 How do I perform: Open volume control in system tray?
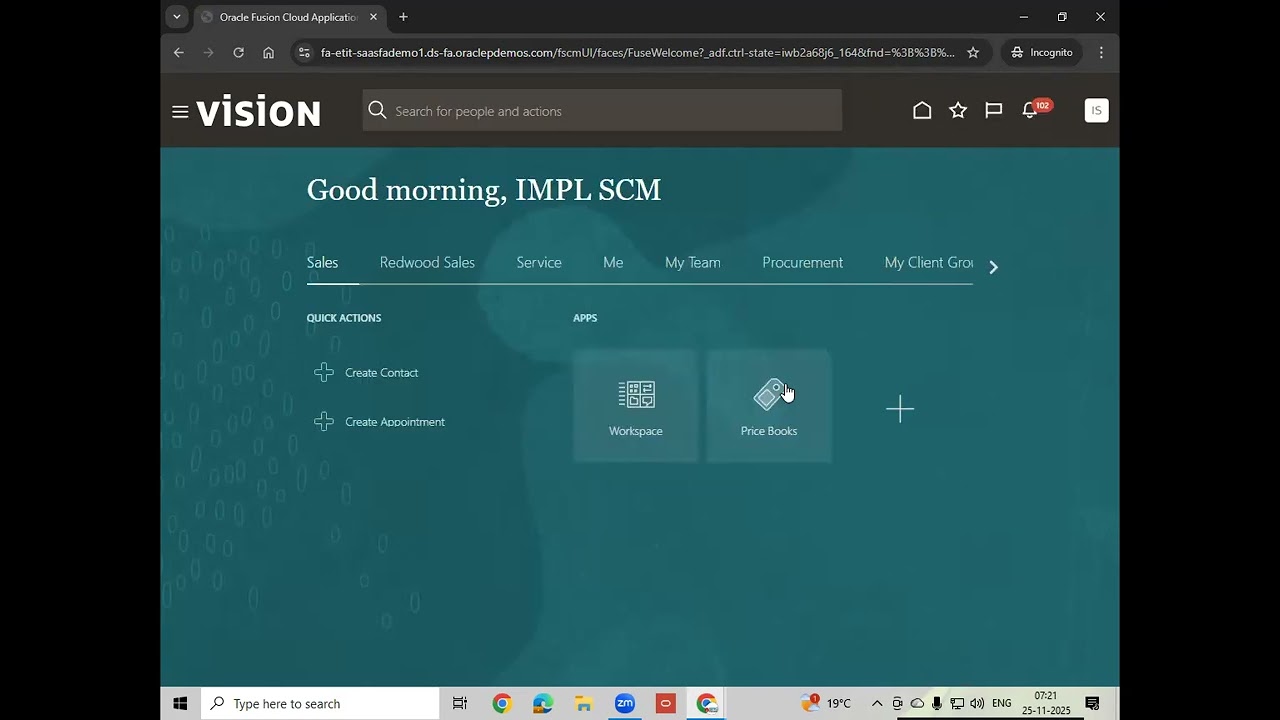[977, 704]
